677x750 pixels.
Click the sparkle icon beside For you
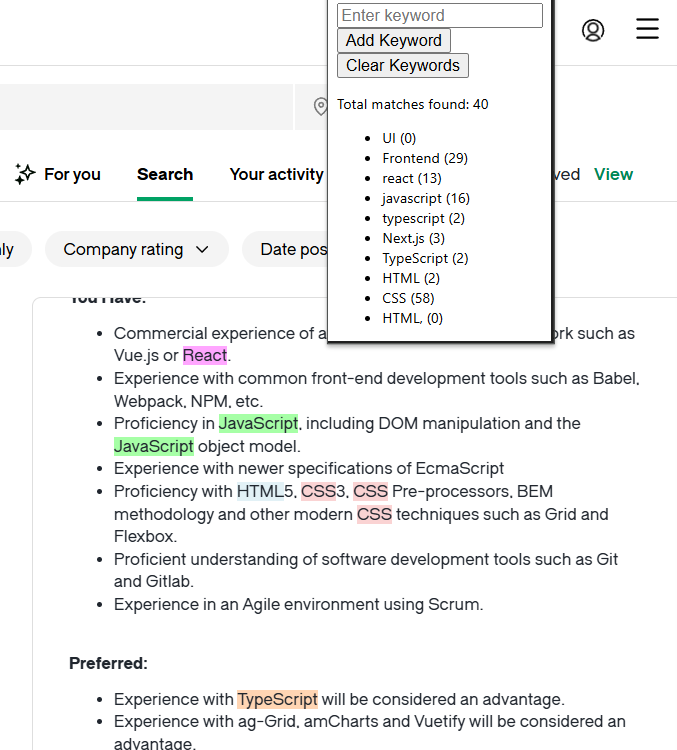pyautogui.click(x=25, y=174)
